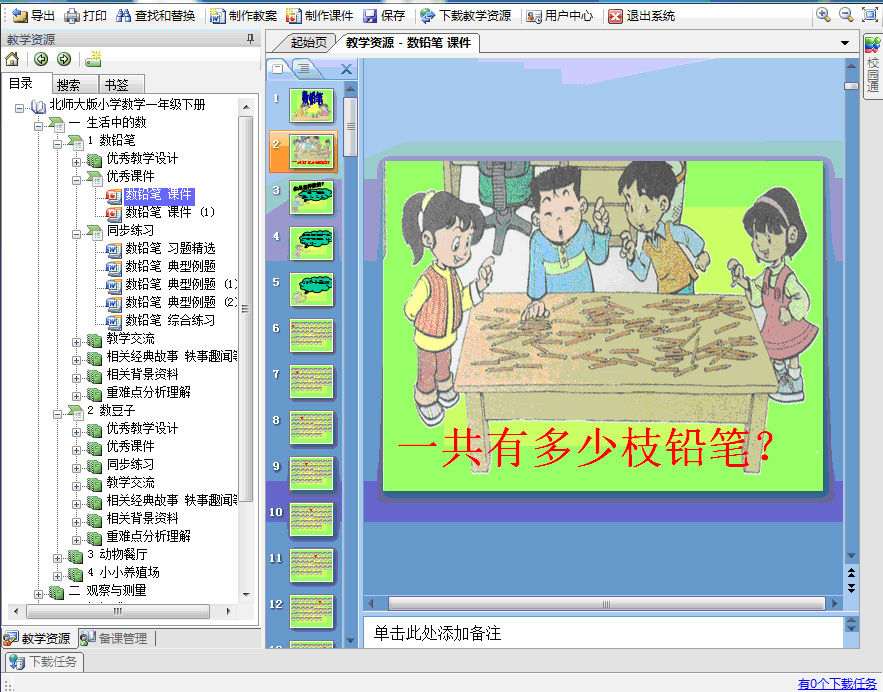This screenshot has height=692, width=883.
Task: Open 查找和替换 (Find and Replace)
Action: [155, 16]
